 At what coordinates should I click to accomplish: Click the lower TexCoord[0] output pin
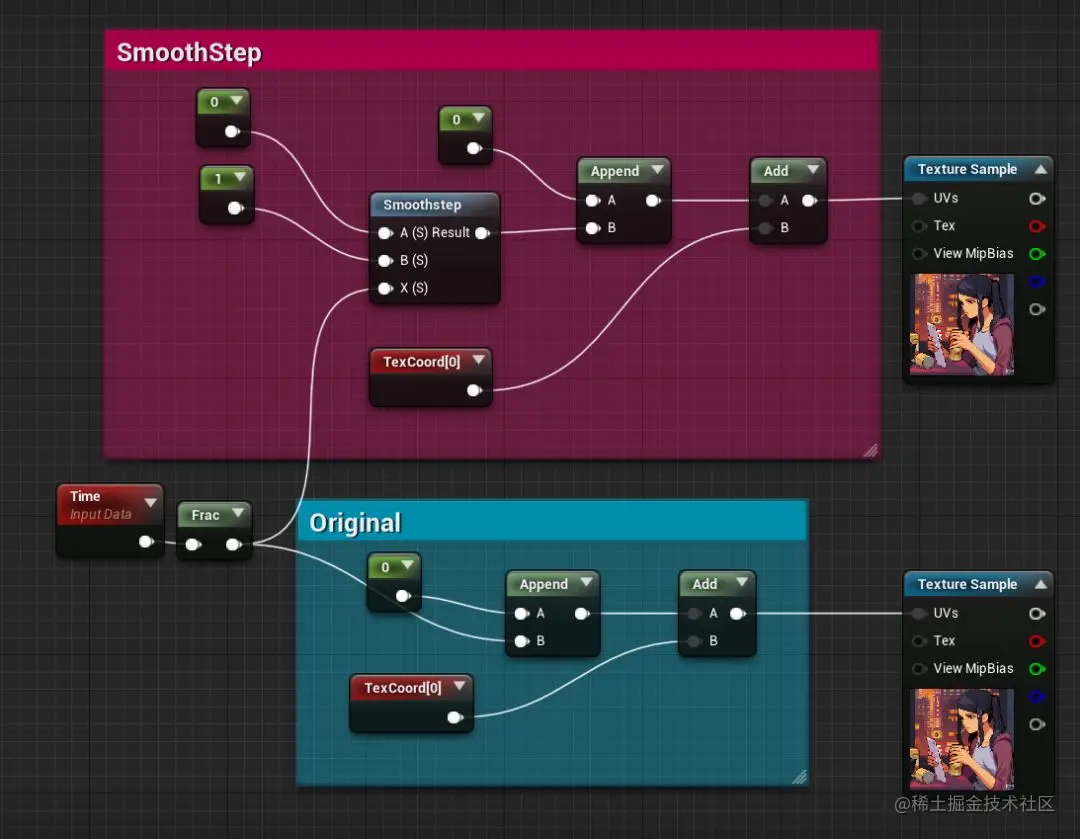[455, 717]
